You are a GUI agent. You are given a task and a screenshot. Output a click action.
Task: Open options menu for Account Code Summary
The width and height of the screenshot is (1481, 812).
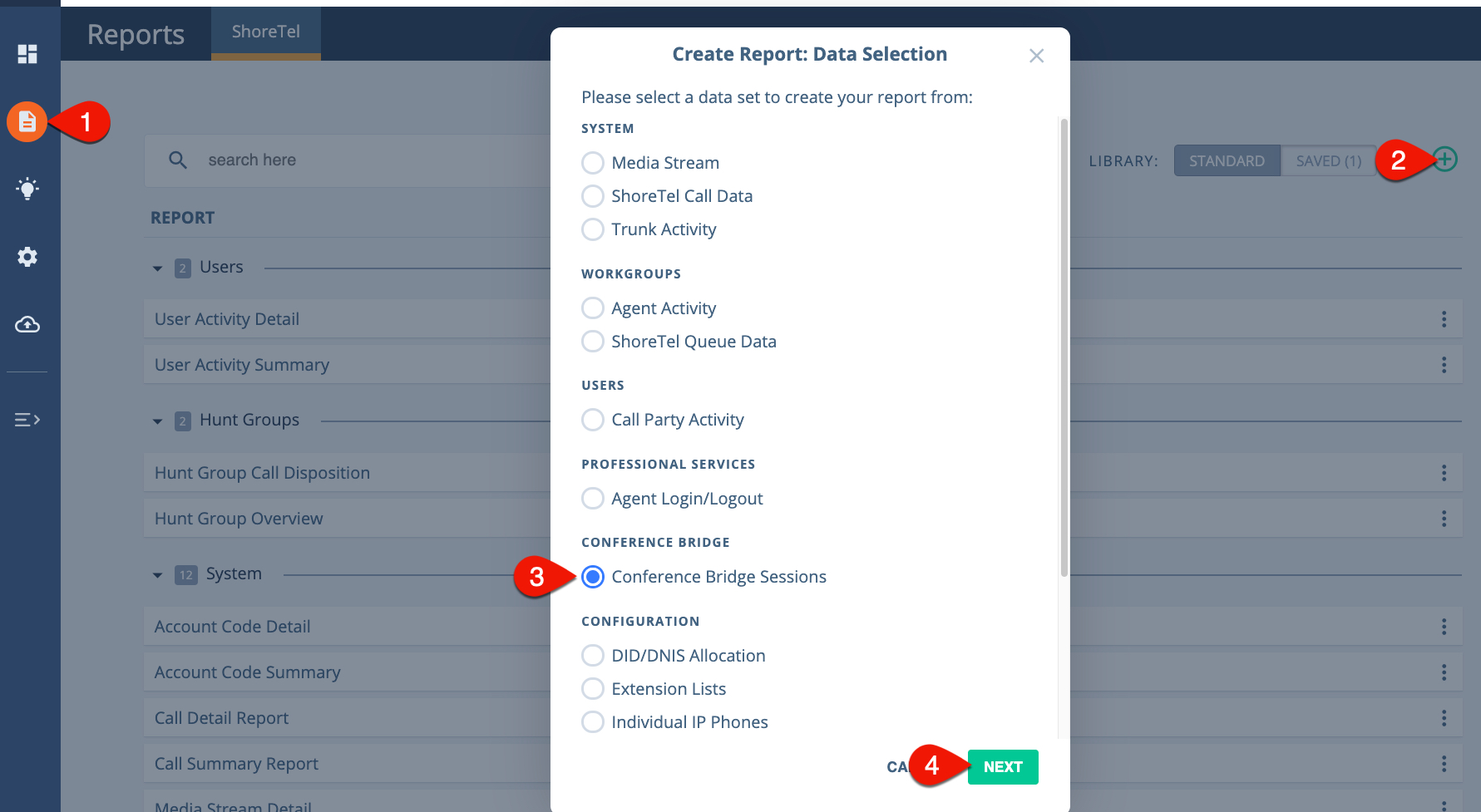[1444, 672]
